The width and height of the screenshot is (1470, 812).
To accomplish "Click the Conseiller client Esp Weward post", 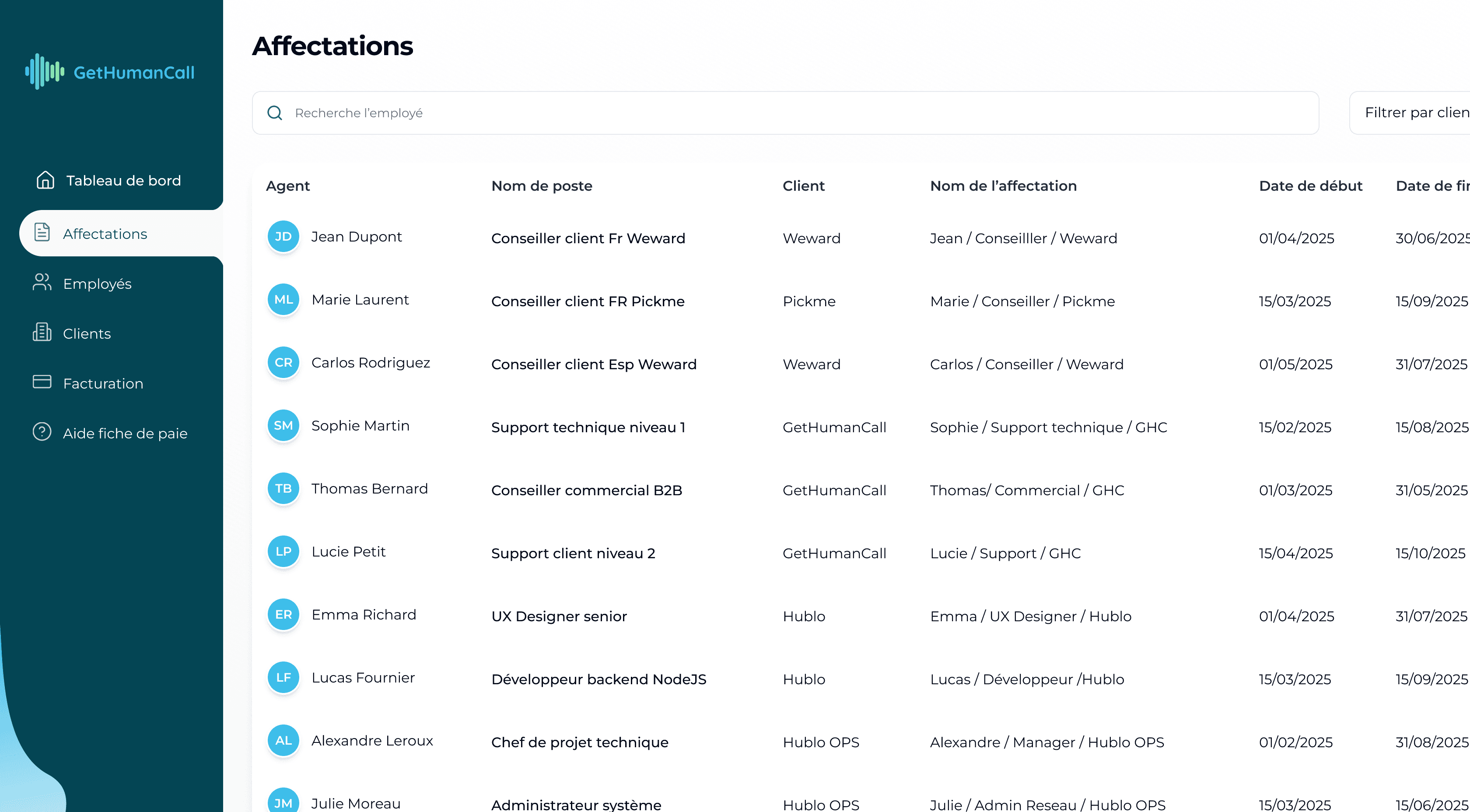I will point(594,364).
